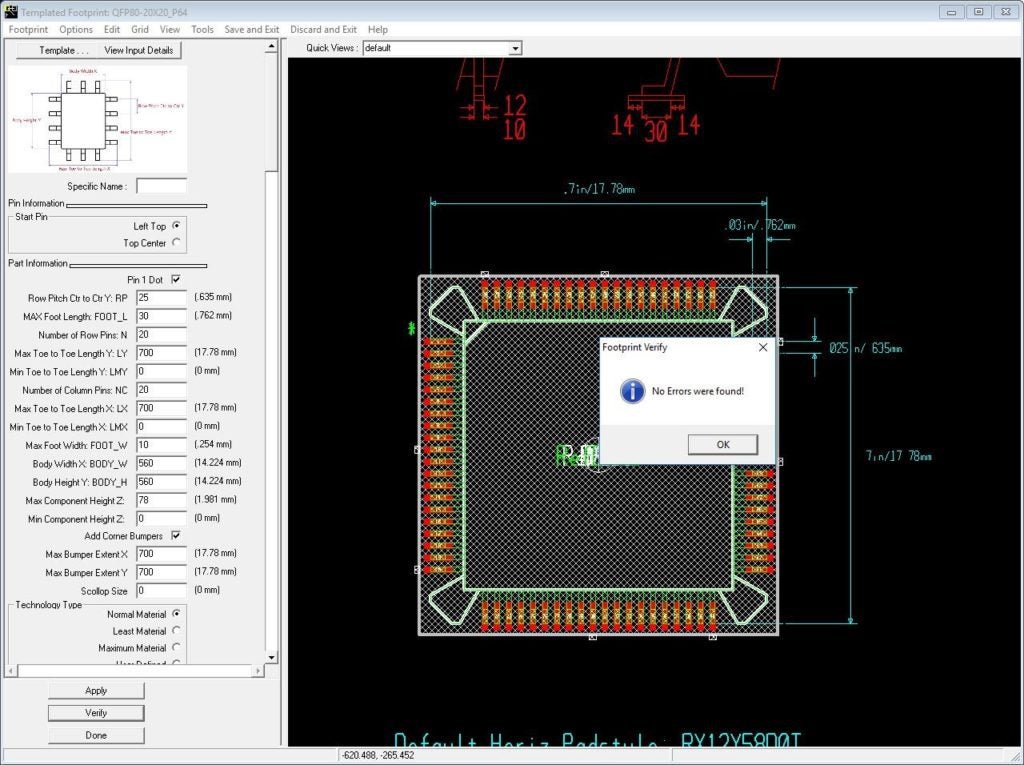Open the Options menu

(76, 29)
